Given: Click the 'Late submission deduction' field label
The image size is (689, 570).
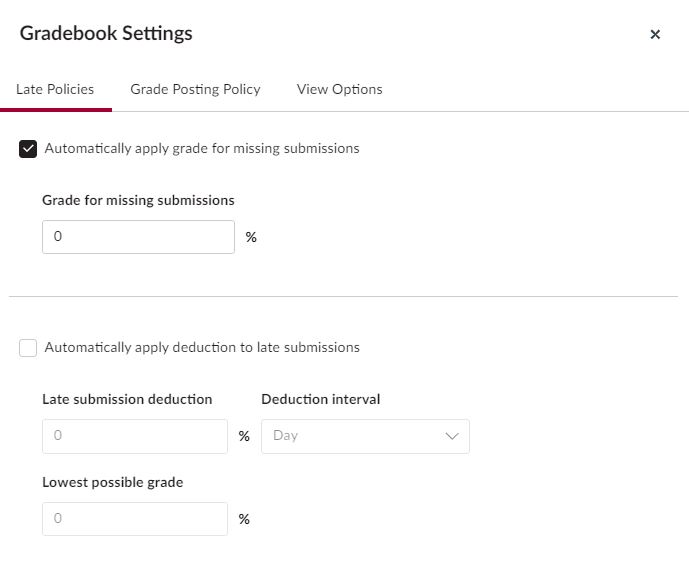Looking at the screenshot, I should pos(127,399).
